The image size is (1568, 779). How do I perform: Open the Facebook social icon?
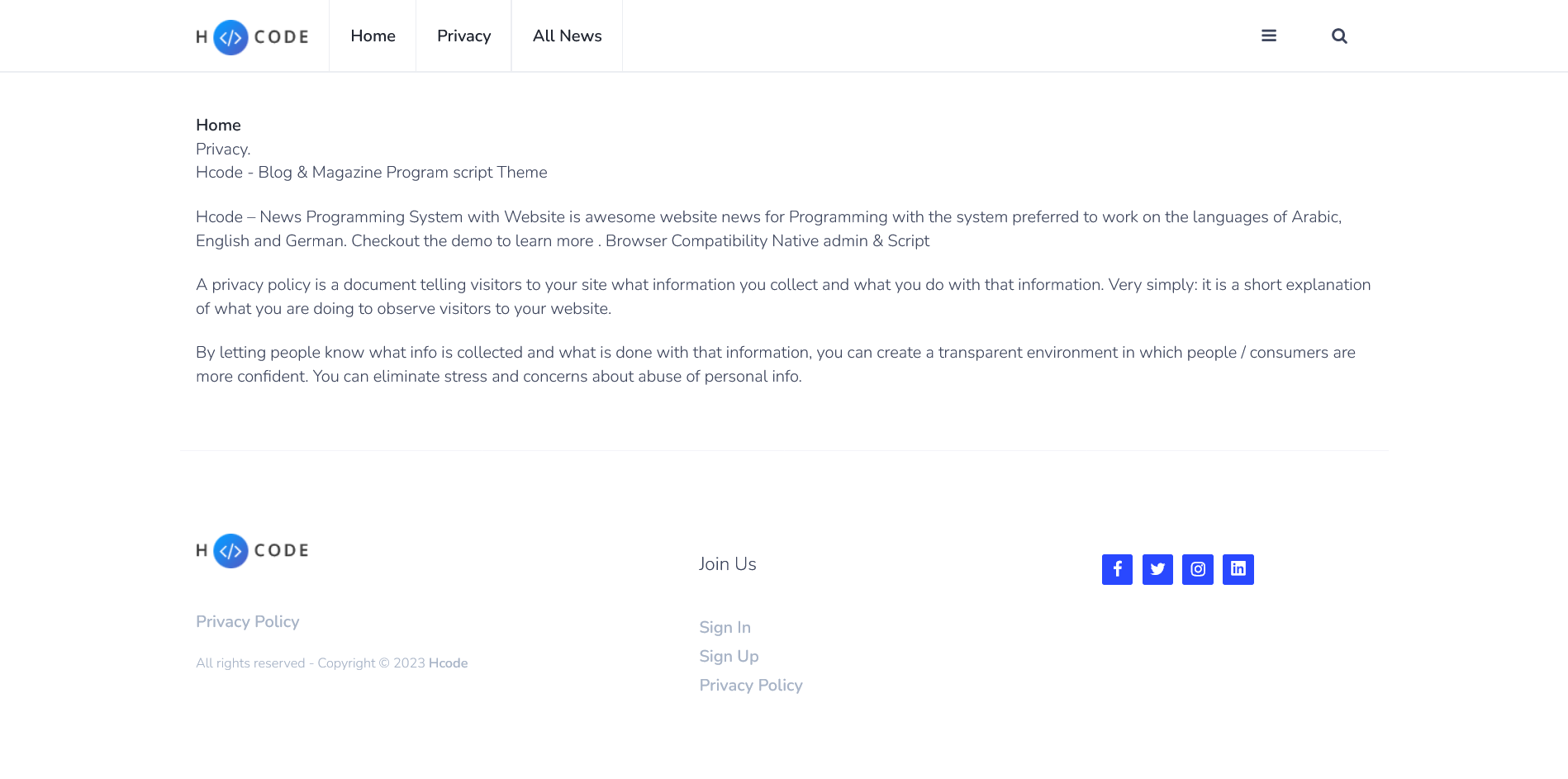(x=1117, y=569)
